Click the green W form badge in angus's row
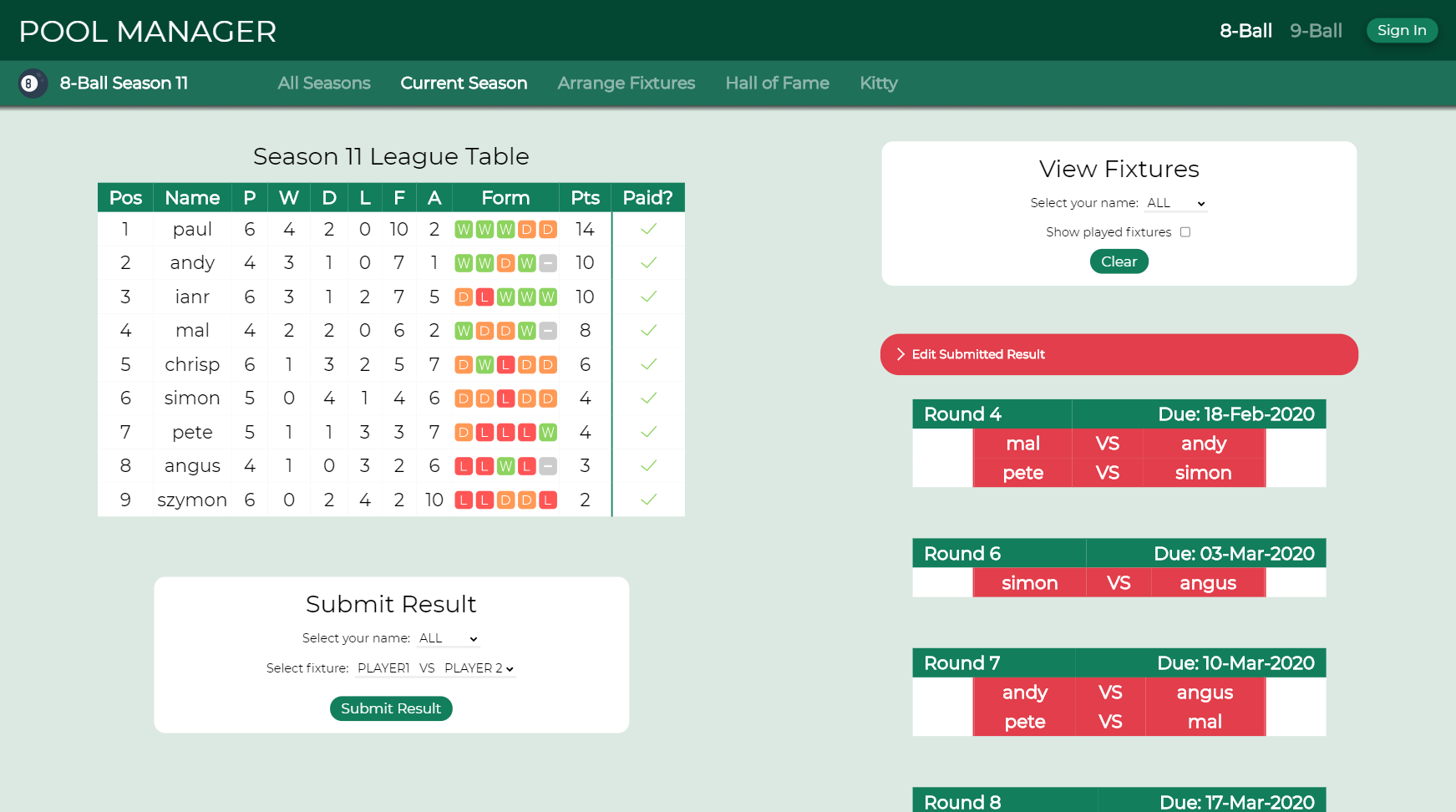This screenshot has width=1456, height=812. (505, 466)
